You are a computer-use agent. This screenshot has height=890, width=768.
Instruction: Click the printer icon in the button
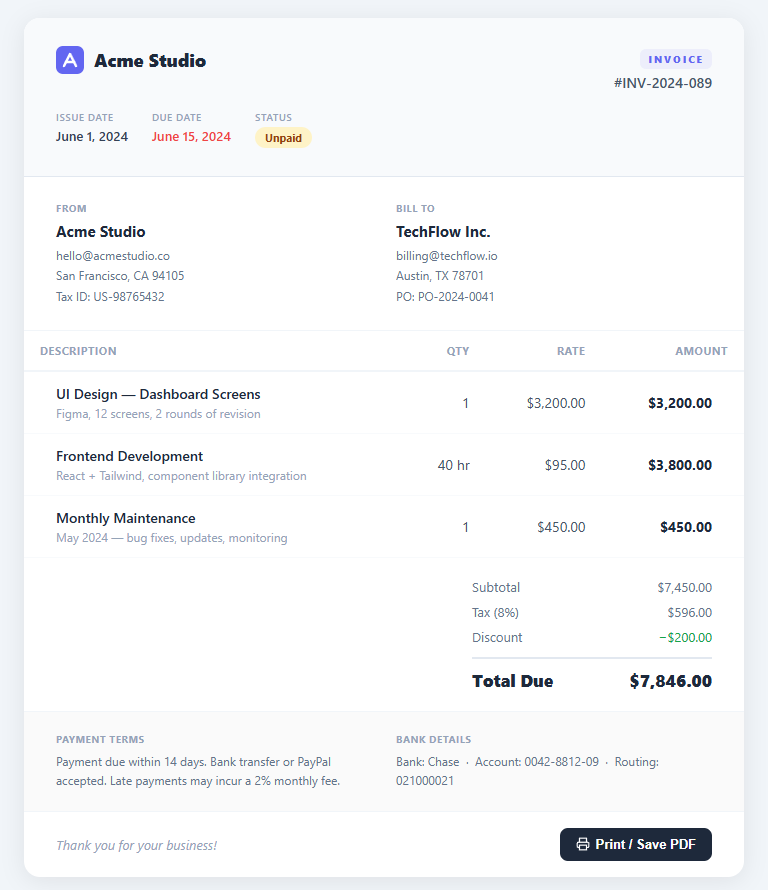[x=583, y=844]
